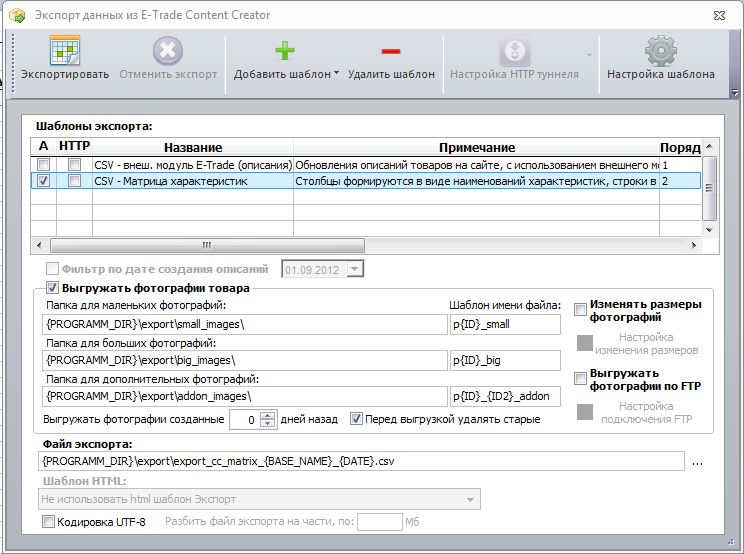Enable the Кодировка UTF-8 checkbox

[x=48, y=522]
